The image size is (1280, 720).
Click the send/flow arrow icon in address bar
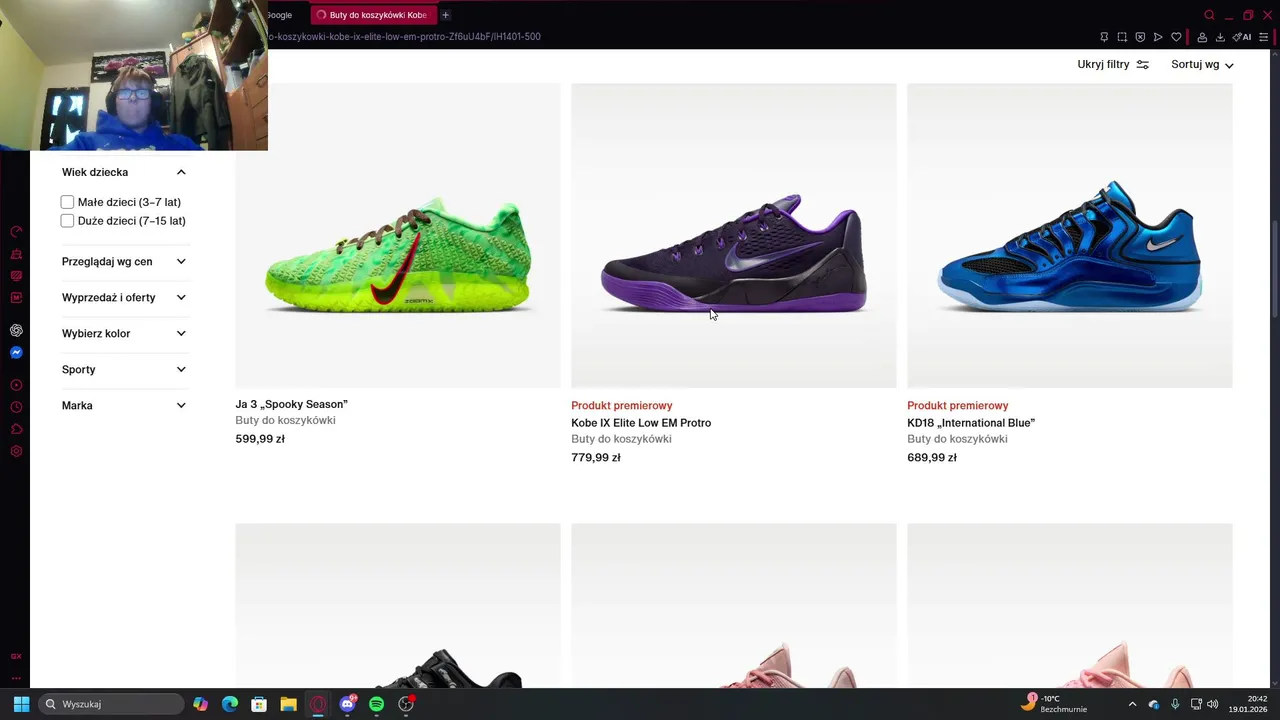tap(1158, 37)
